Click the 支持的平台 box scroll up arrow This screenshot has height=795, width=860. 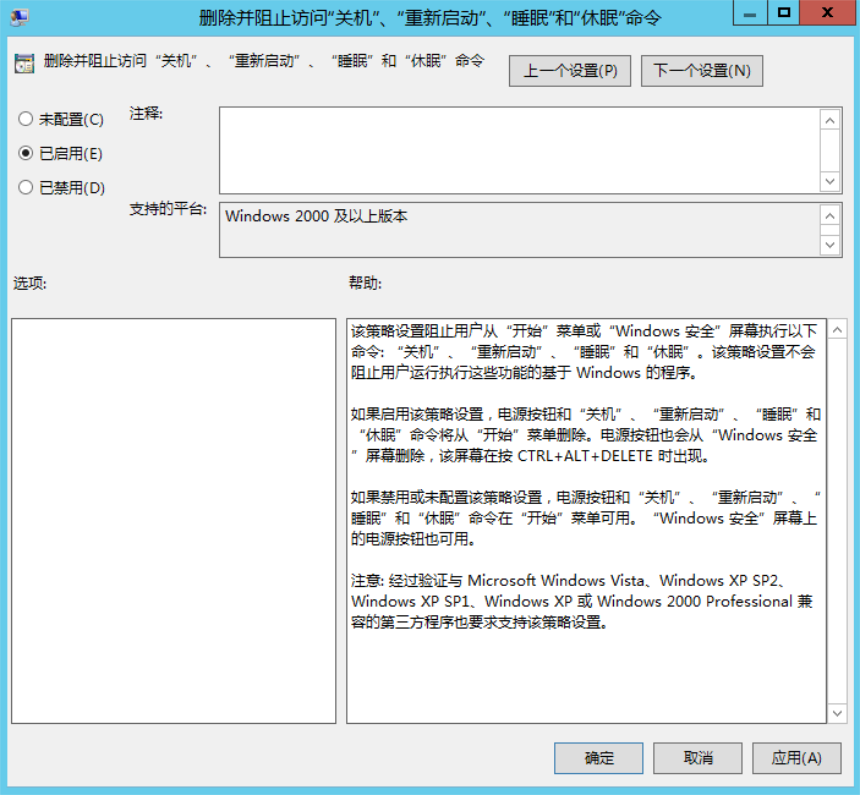830,216
